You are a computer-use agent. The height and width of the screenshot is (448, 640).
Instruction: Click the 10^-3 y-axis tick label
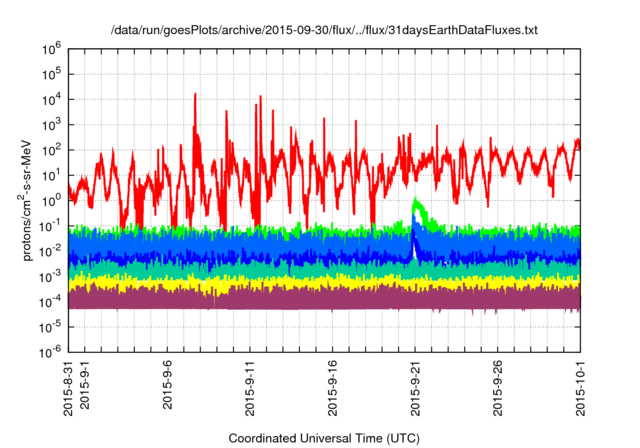click(x=51, y=277)
